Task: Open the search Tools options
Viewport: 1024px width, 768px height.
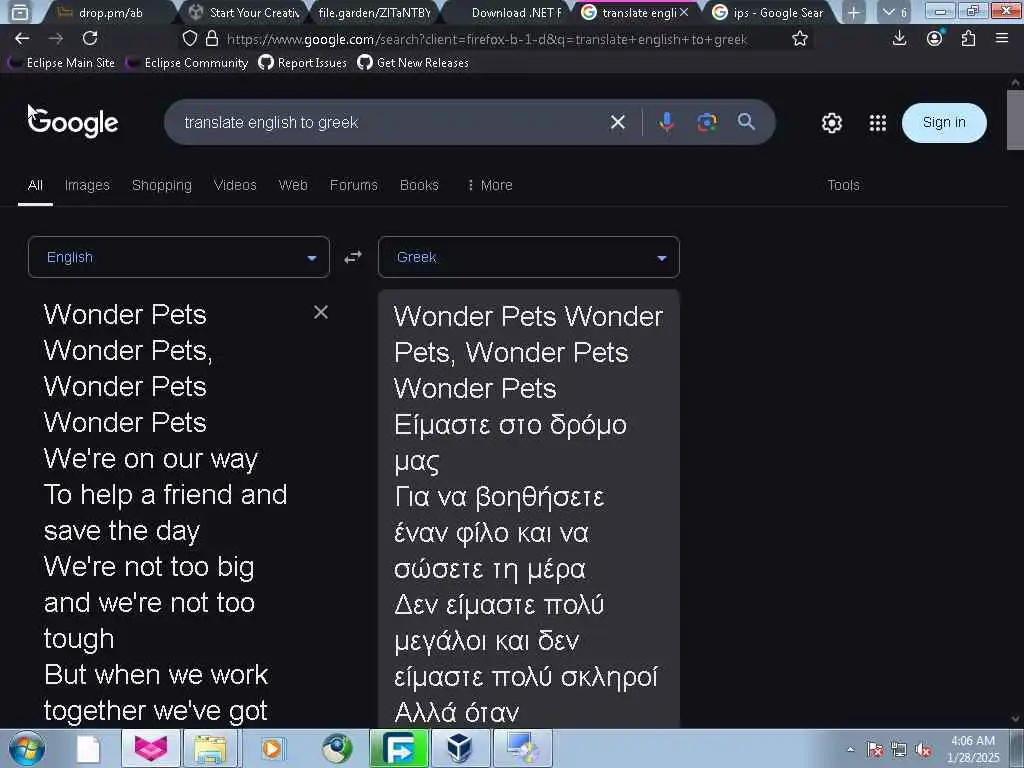Action: 843,185
